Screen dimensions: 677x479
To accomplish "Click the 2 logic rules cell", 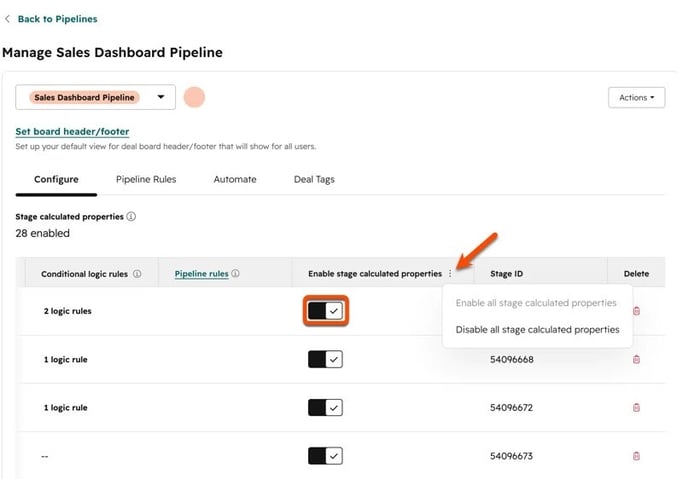I will (67, 311).
